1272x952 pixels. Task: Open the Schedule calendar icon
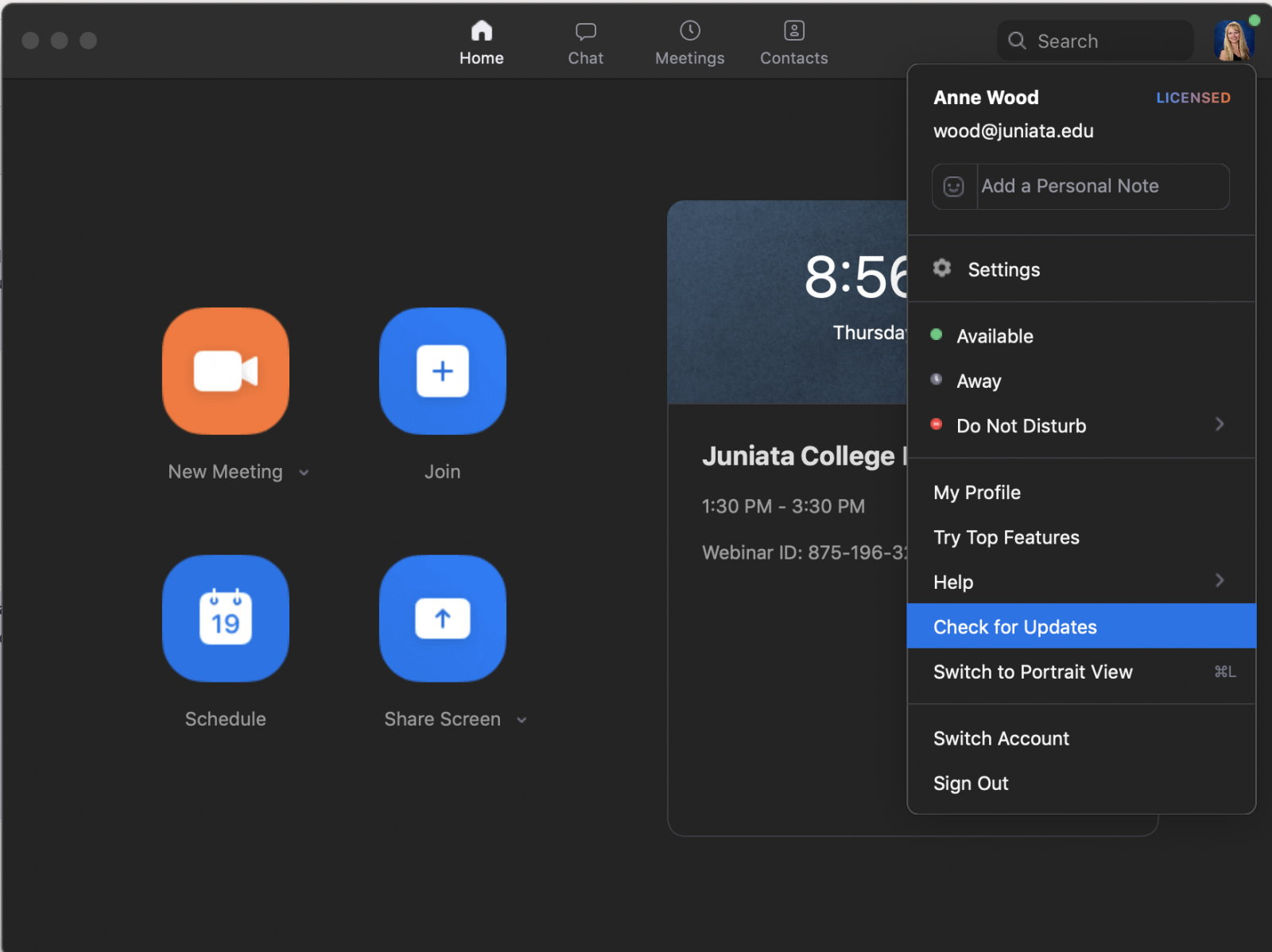click(x=226, y=618)
